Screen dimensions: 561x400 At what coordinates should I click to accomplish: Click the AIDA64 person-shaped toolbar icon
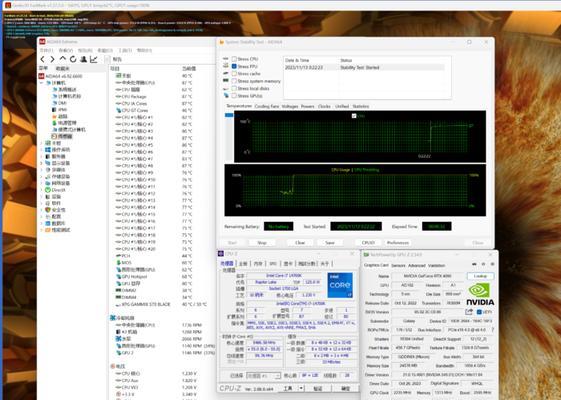click(x=83, y=59)
